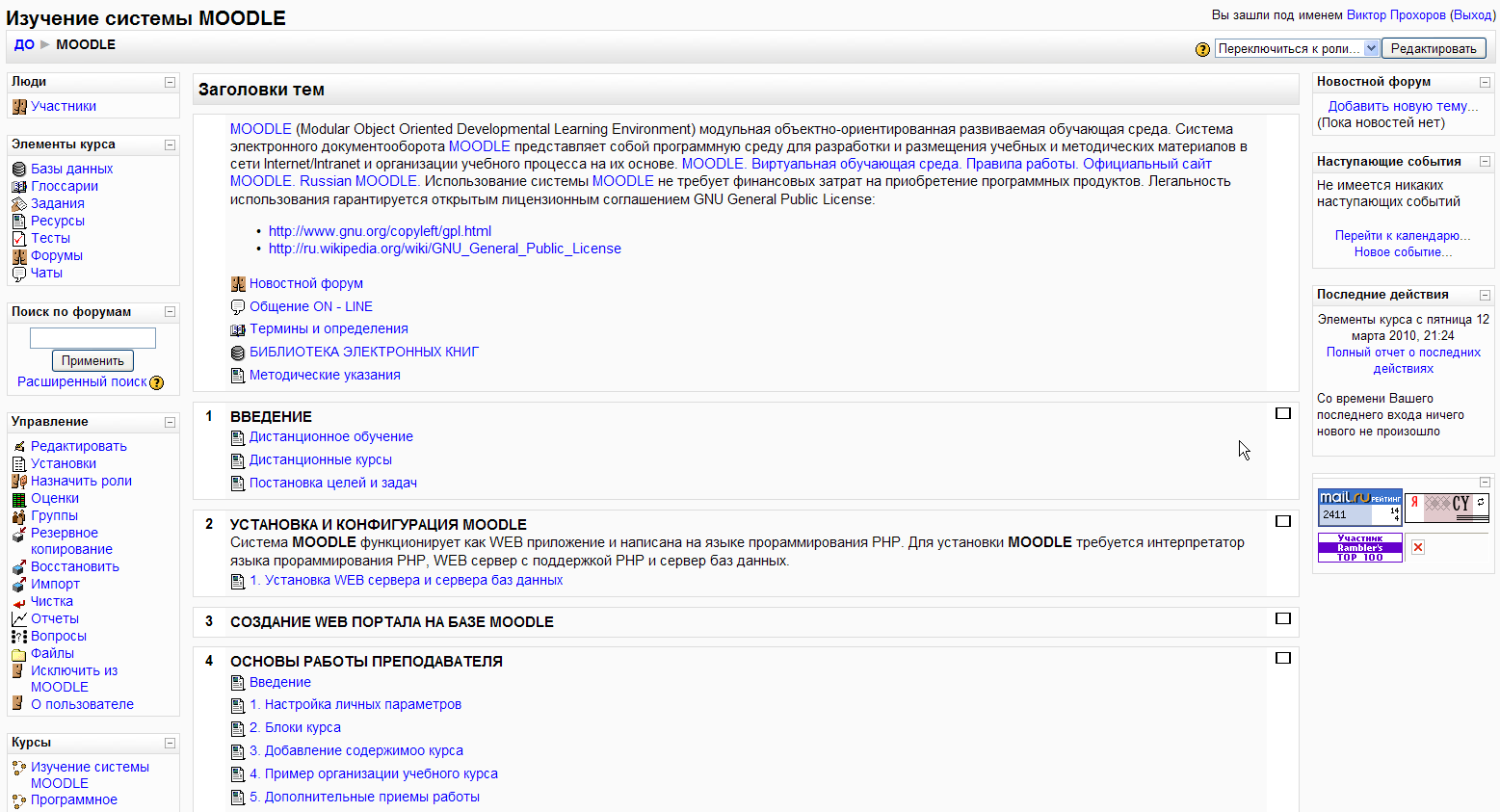Click the Файлы folder icon
Viewport: 1500px width, 812px height.
[19, 654]
